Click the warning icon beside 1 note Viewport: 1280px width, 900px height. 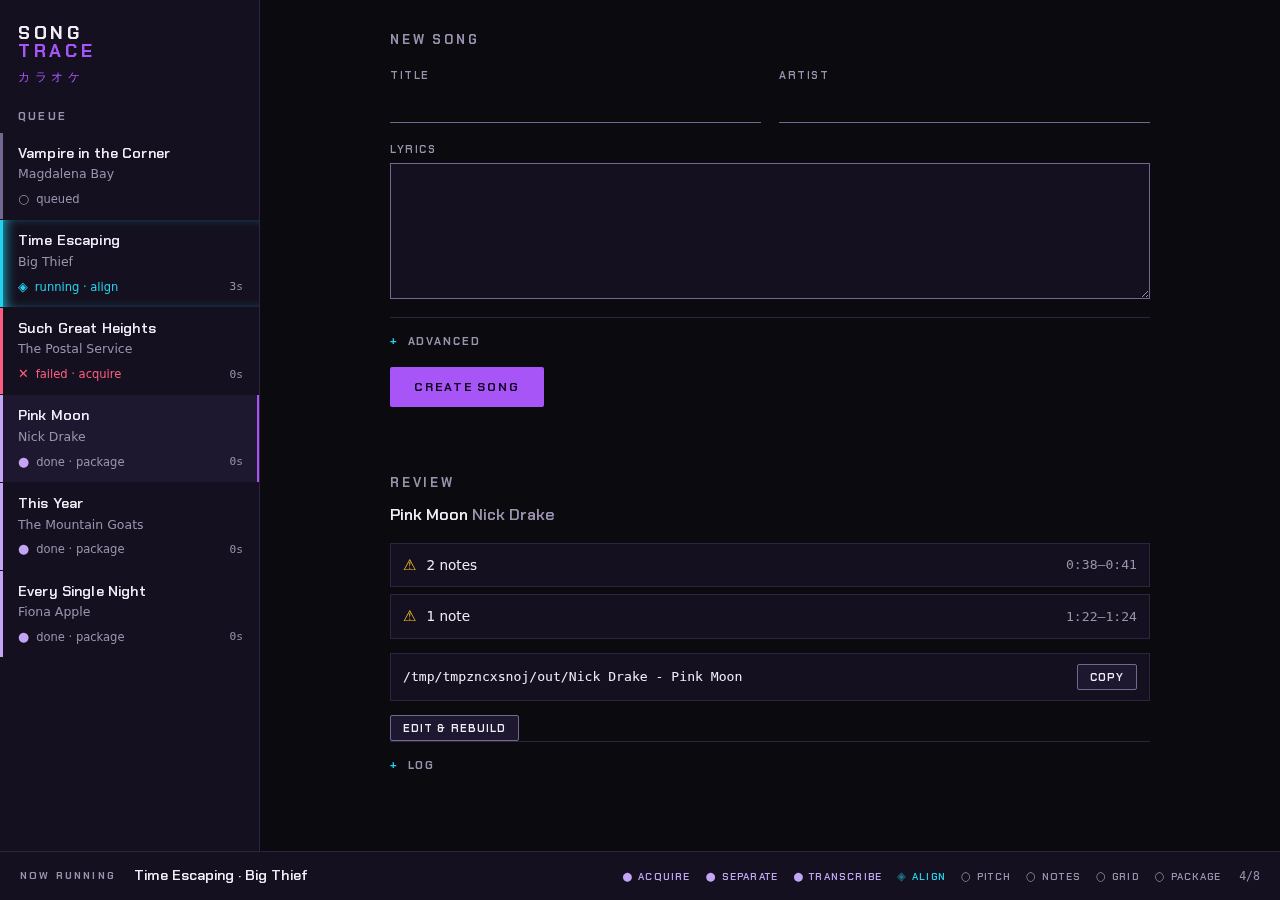(x=410, y=616)
